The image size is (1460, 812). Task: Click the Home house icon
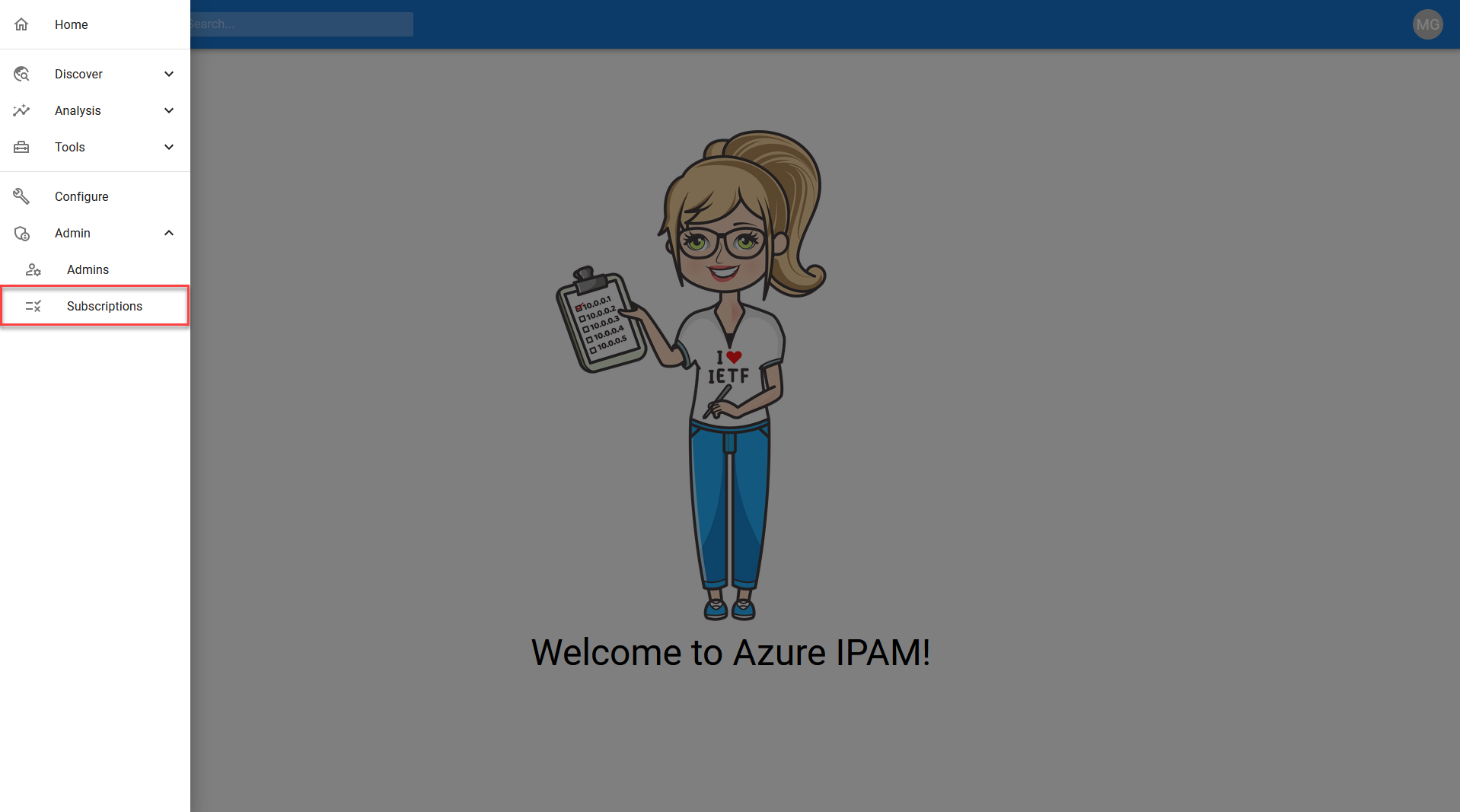tap(21, 24)
